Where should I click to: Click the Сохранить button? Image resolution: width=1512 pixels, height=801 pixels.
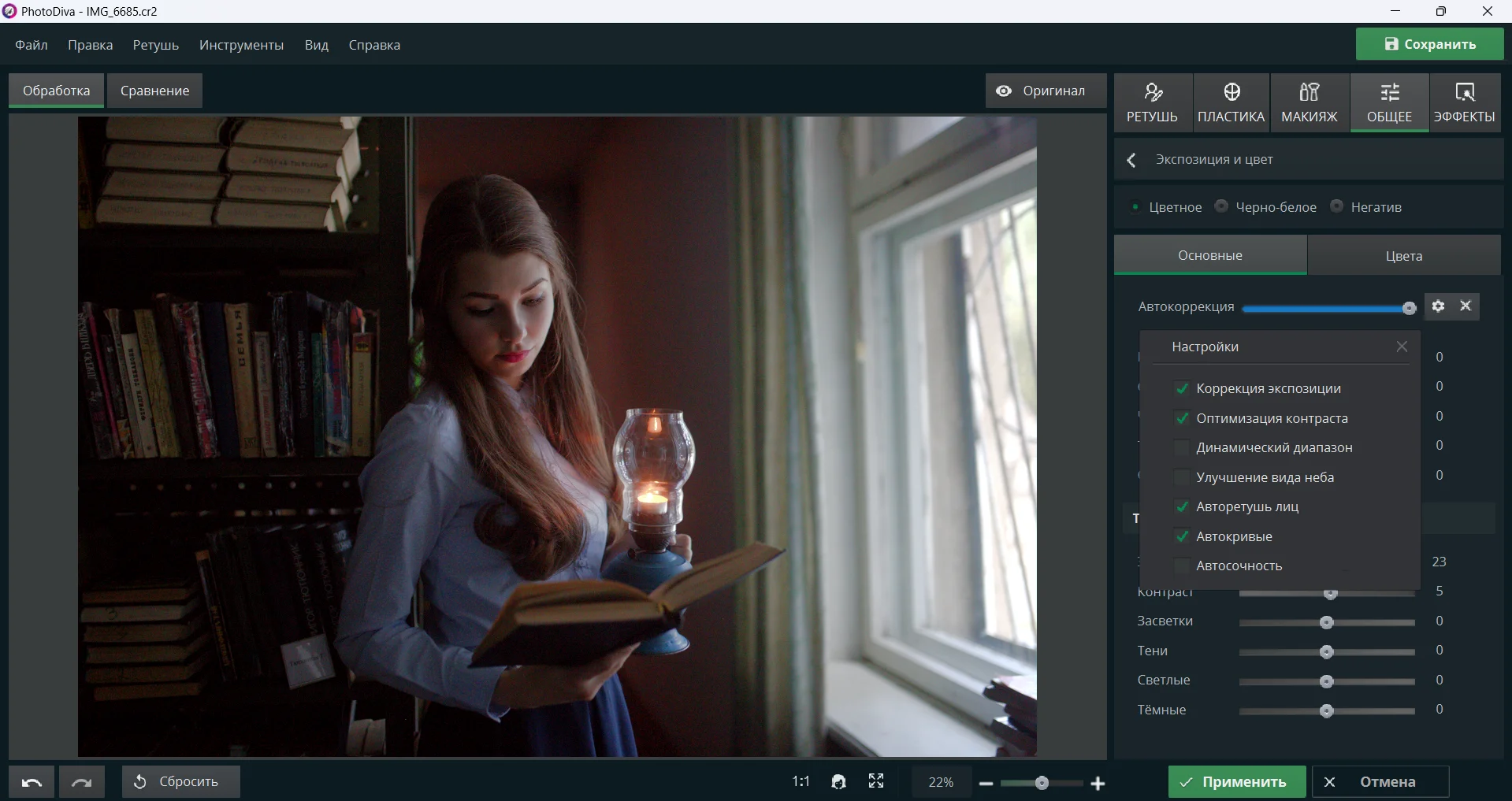point(1429,44)
